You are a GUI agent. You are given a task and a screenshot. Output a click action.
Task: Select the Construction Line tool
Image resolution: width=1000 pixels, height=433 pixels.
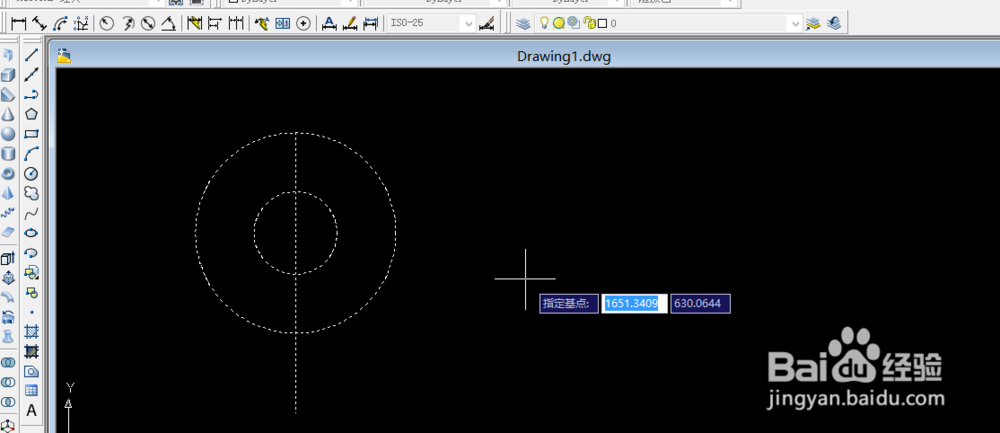point(31,75)
